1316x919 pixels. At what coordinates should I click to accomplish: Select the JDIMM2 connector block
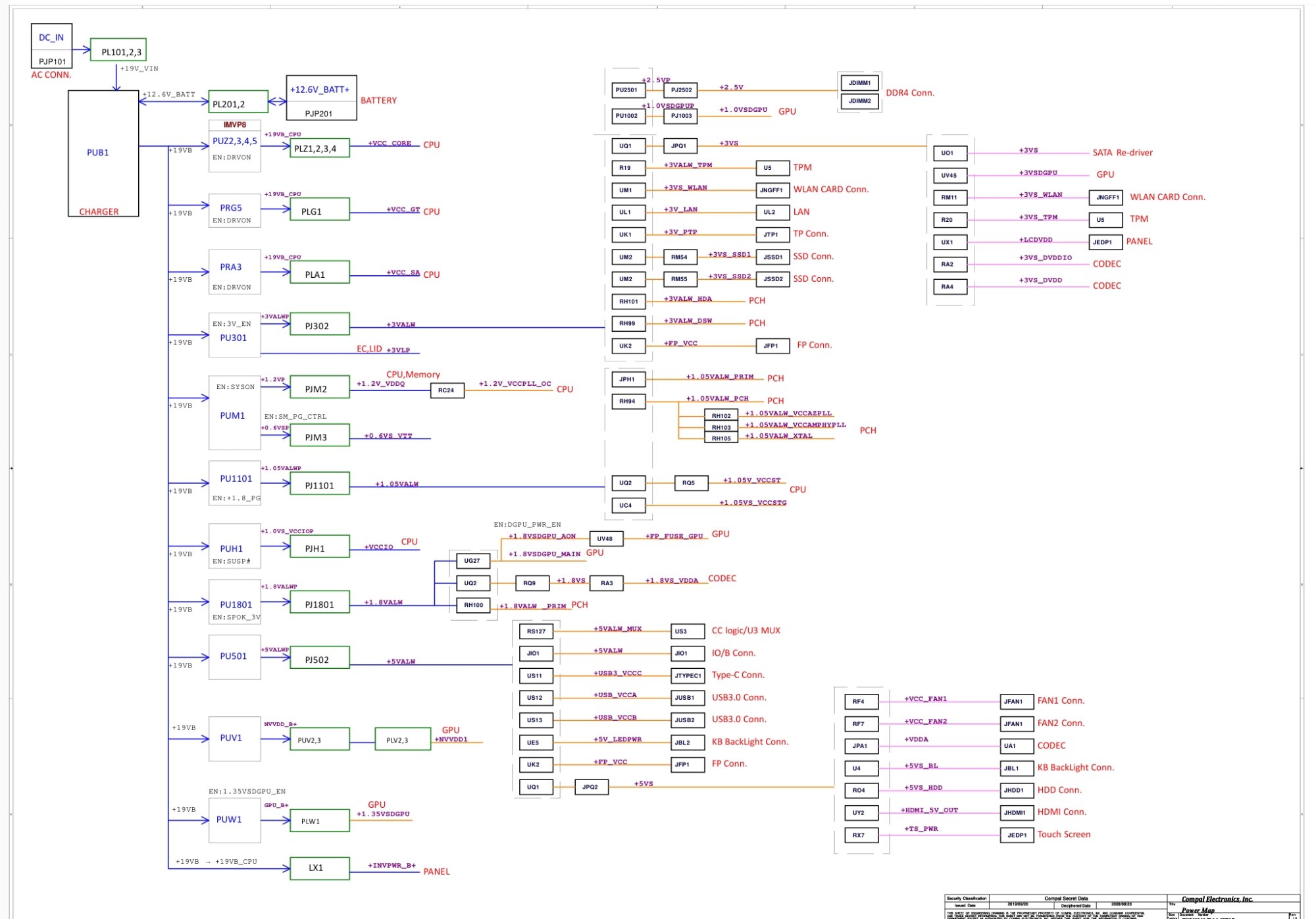(859, 101)
